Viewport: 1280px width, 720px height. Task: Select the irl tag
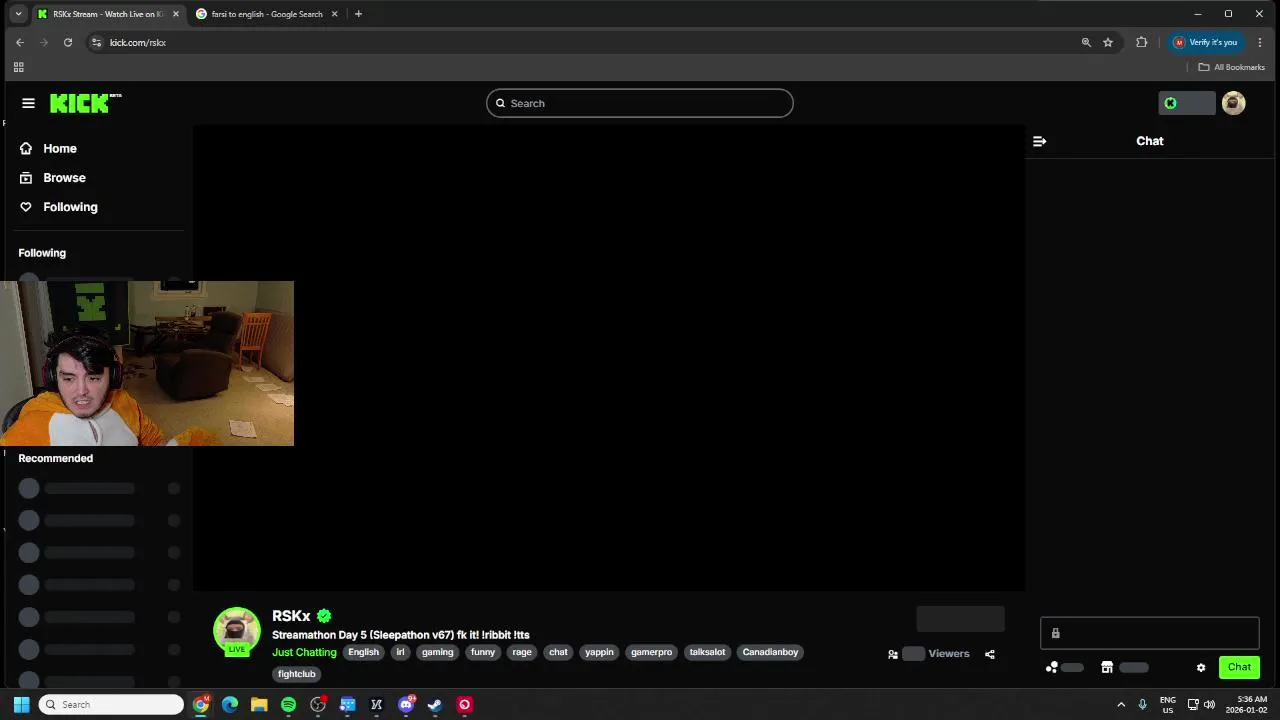click(400, 652)
